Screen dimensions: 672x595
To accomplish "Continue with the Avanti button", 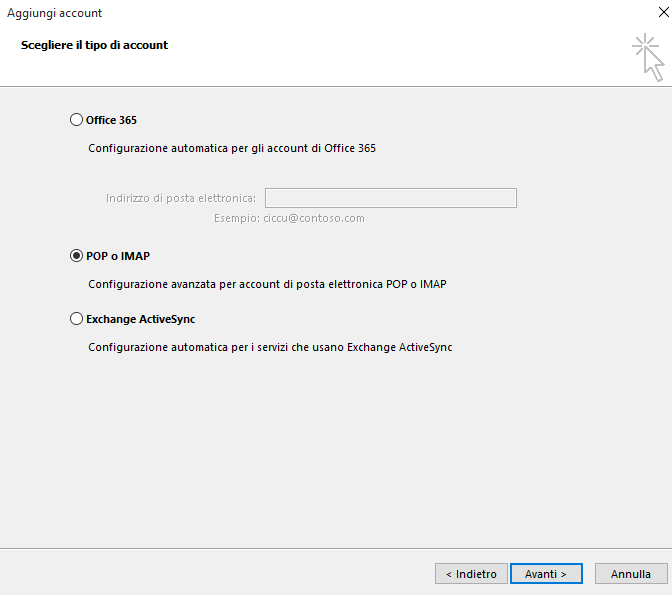I will [546, 574].
